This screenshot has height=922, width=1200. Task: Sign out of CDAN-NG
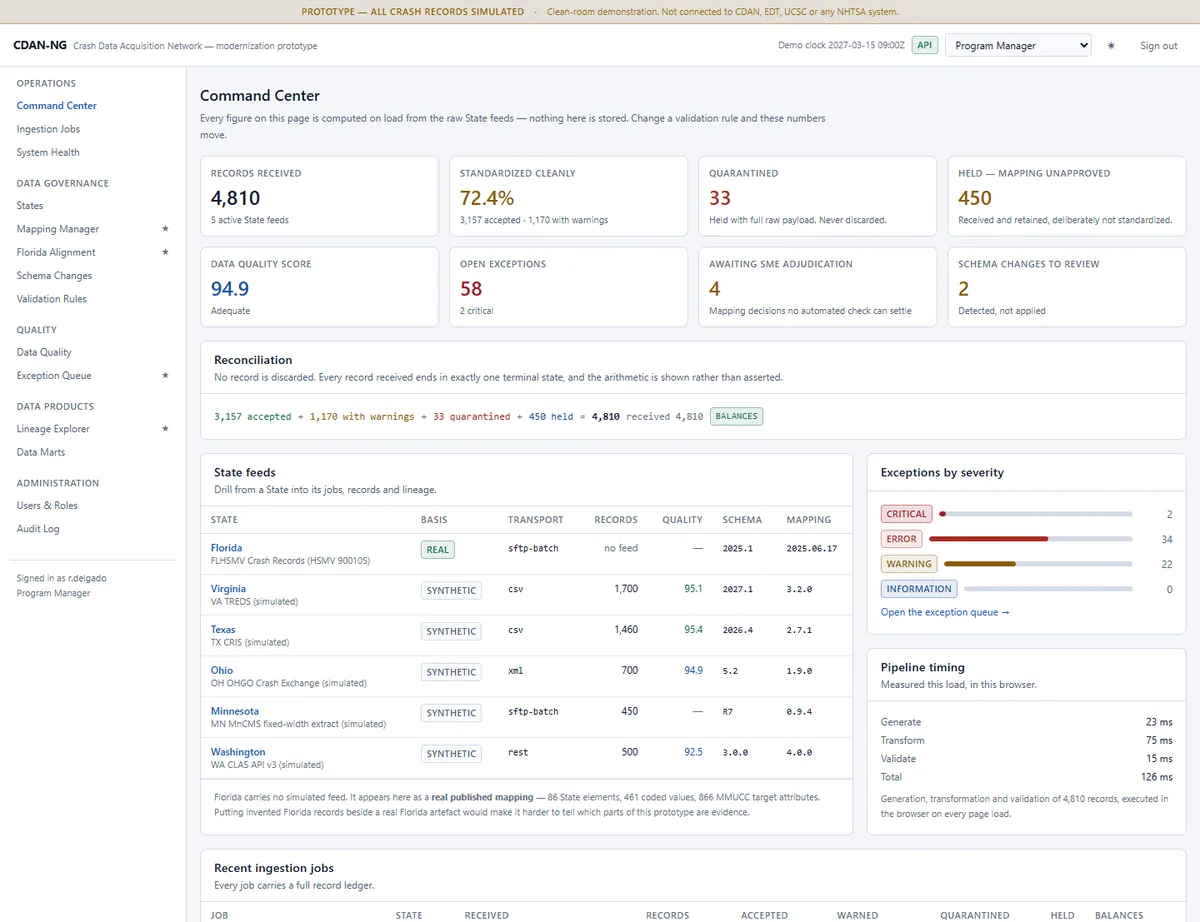tap(1159, 46)
